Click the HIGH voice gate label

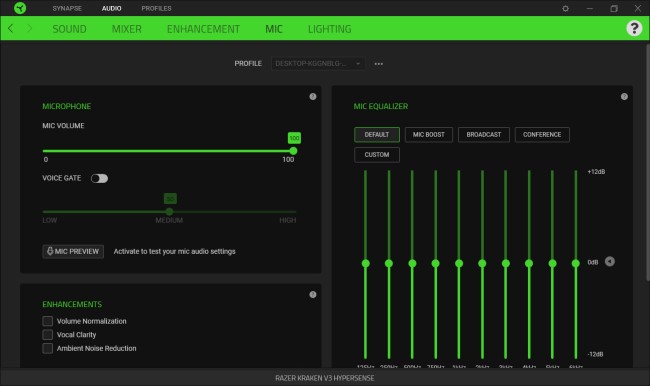288,220
